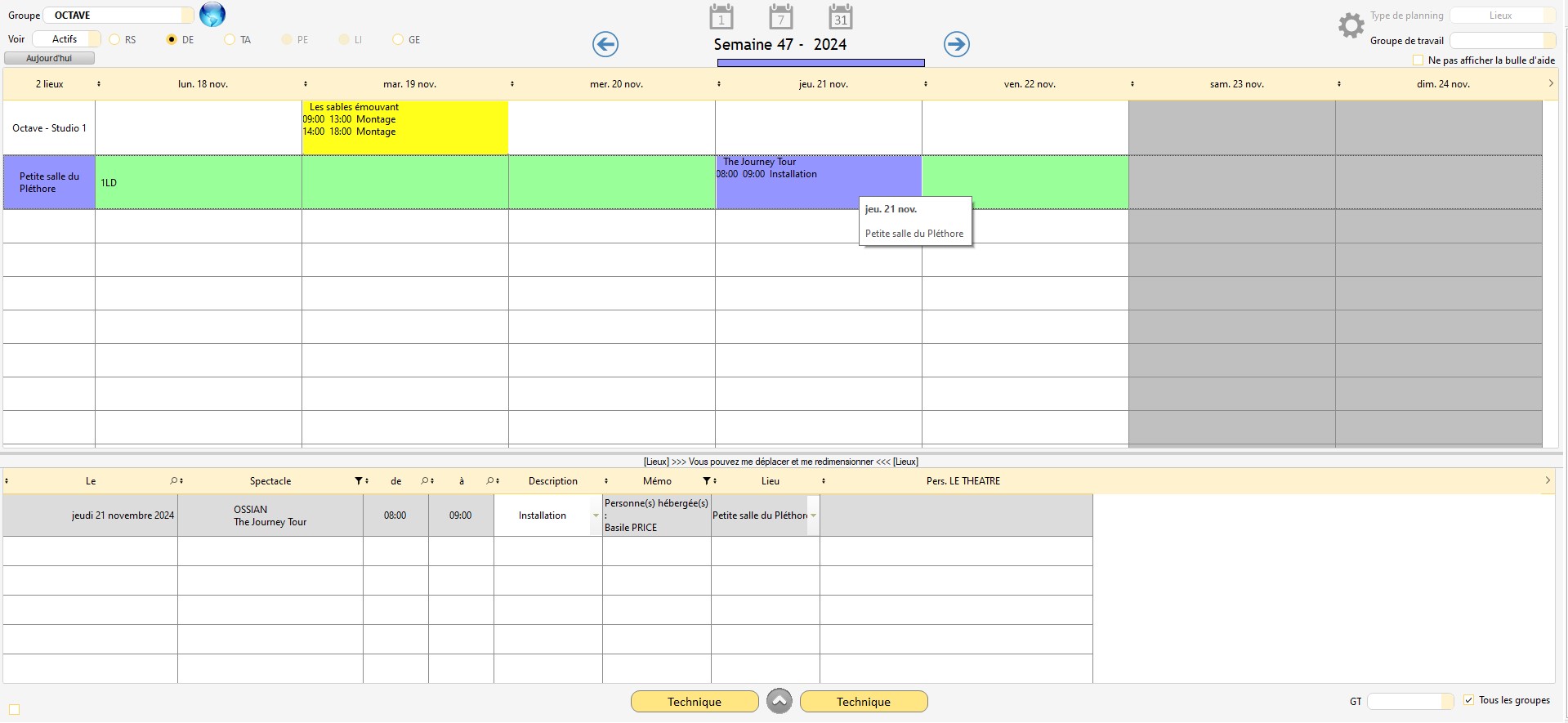The width and height of the screenshot is (1568, 723).
Task: Uncheck the 'Tous les groupes' checkbox
Action: point(1468,700)
